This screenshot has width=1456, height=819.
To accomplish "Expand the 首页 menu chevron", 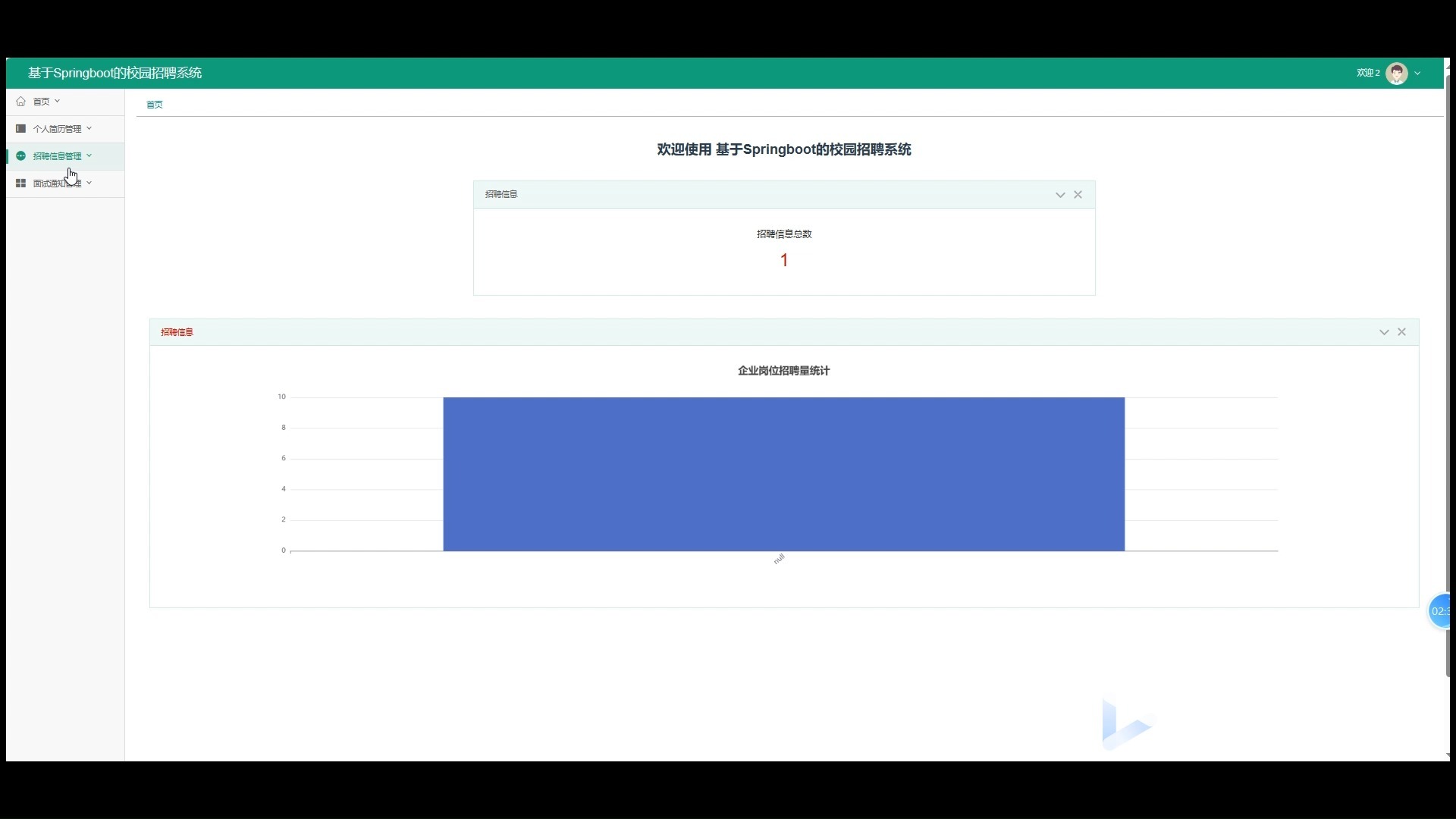I will pyautogui.click(x=57, y=101).
